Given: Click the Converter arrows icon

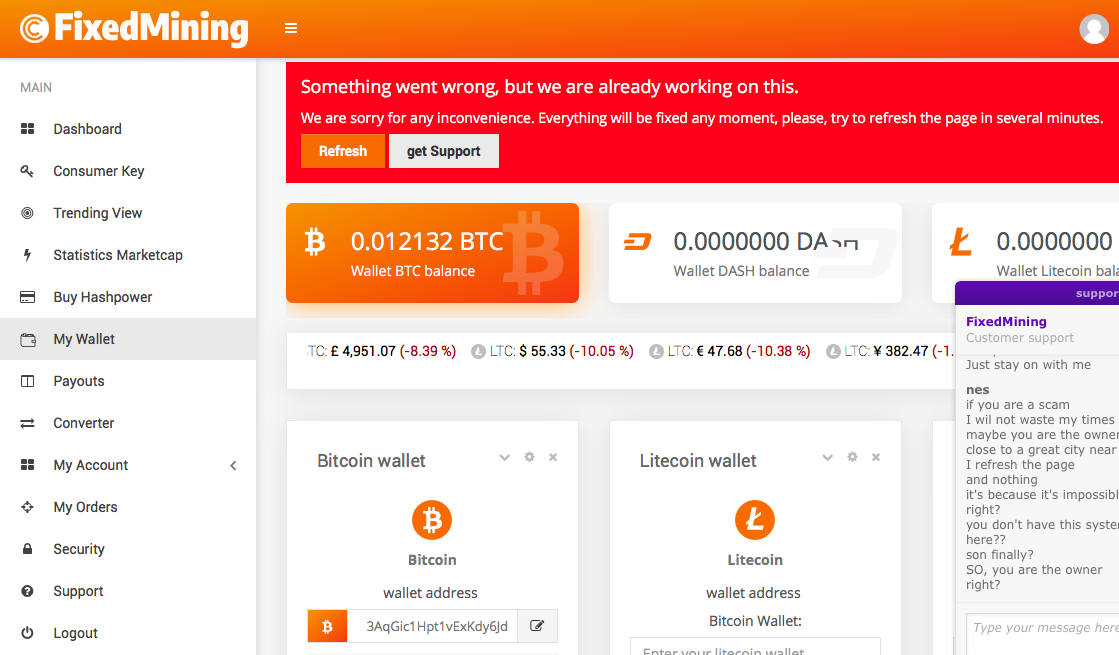Looking at the screenshot, I should point(27,424).
